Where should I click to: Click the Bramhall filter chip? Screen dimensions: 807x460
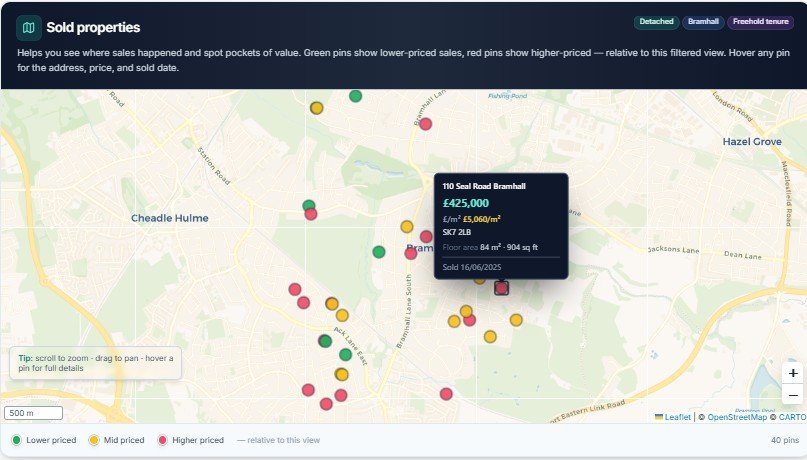click(x=703, y=22)
